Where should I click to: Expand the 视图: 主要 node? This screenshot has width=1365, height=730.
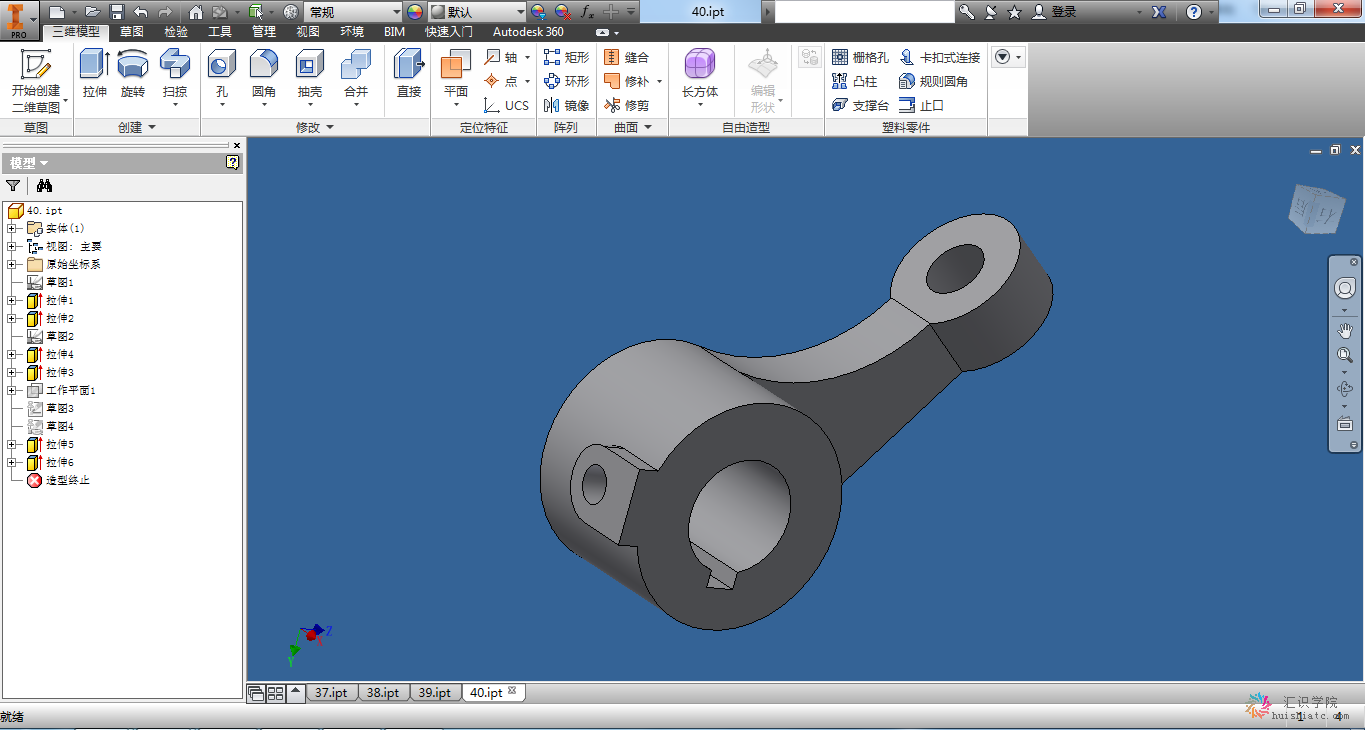point(11,246)
